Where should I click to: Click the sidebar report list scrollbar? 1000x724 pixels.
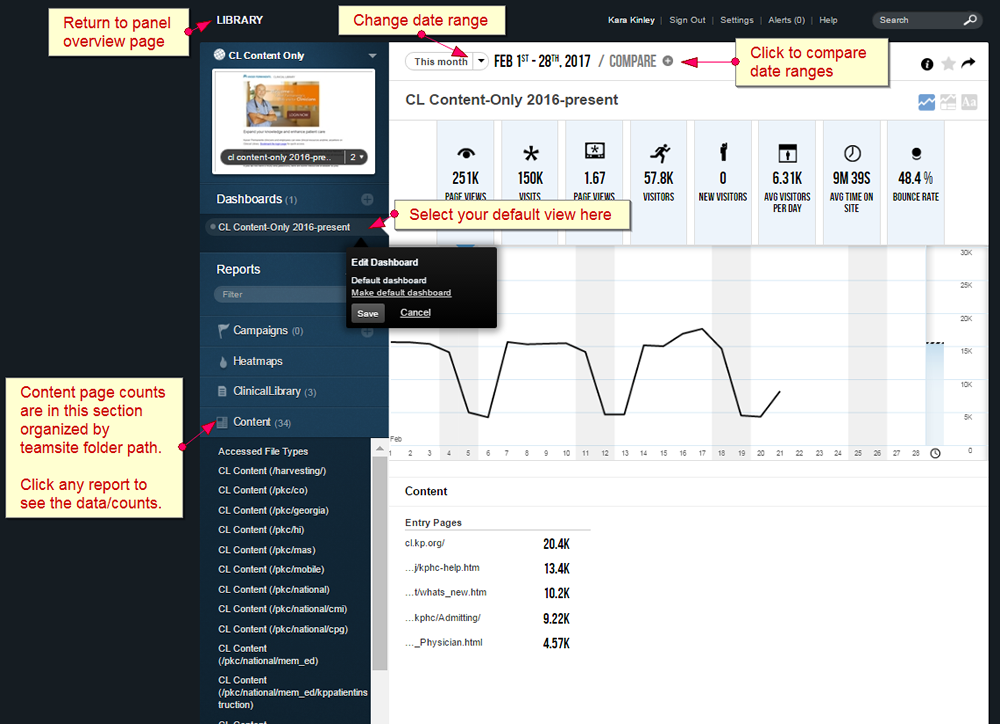(x=379, y=560)
